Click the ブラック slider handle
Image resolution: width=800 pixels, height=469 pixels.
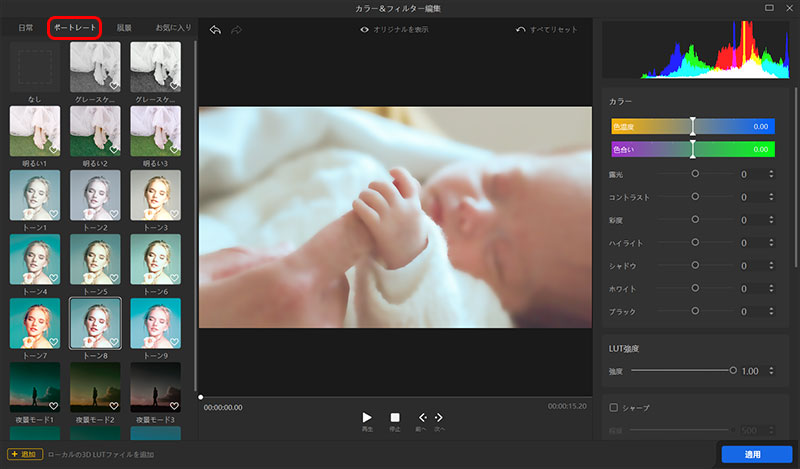pos(695,311)
